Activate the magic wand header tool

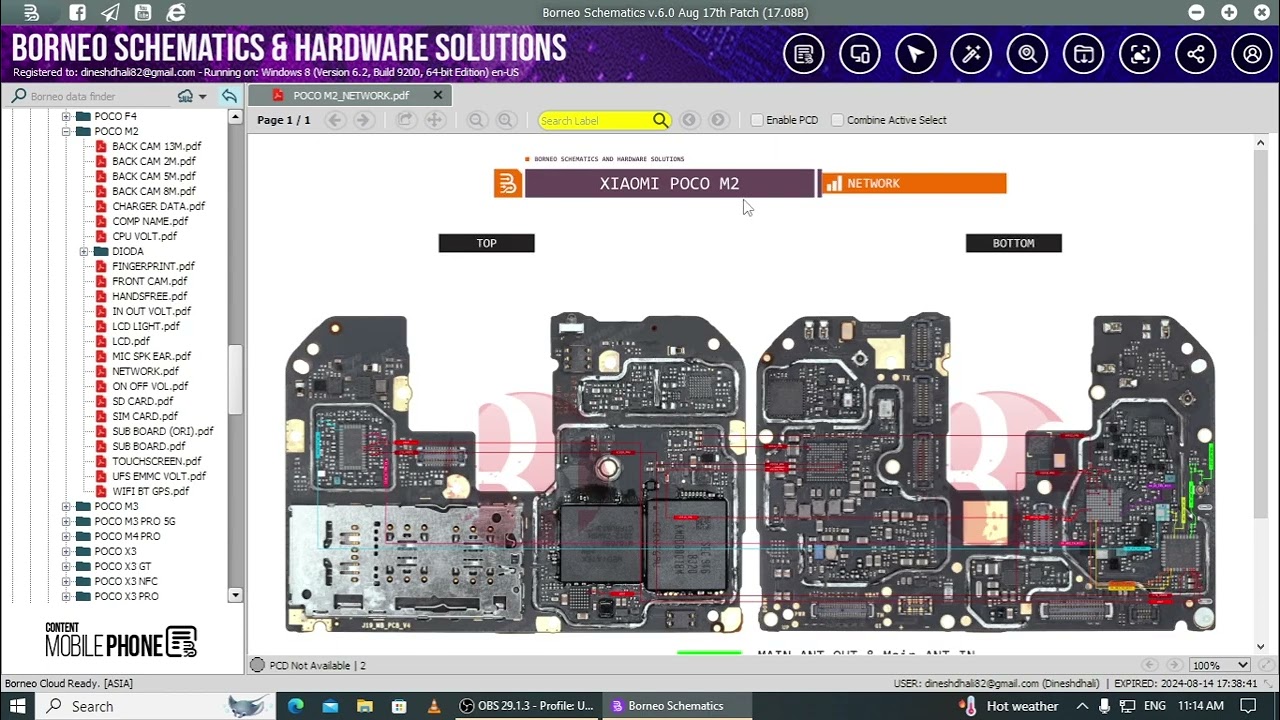click(972, 54)
